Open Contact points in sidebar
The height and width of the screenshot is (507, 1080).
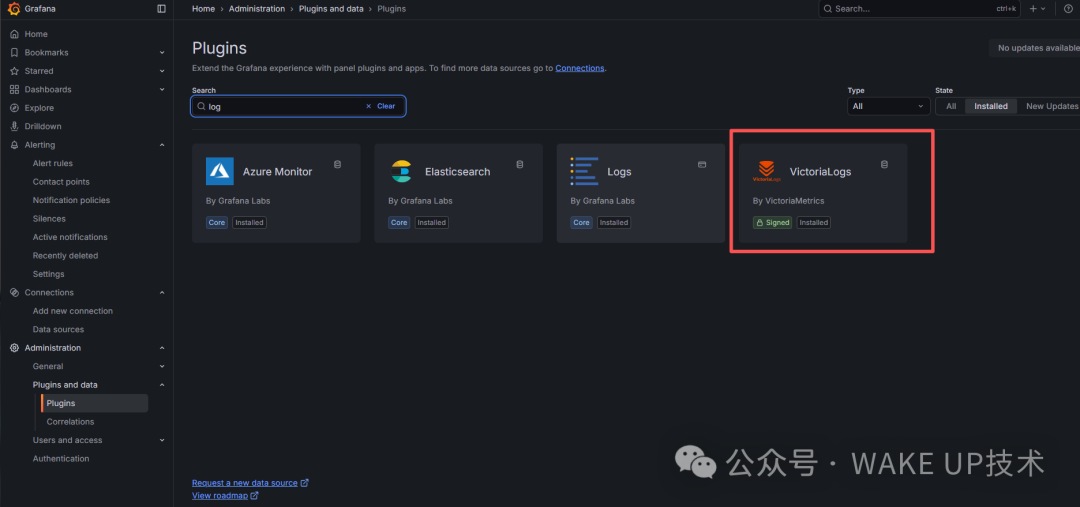click(61, 182)
